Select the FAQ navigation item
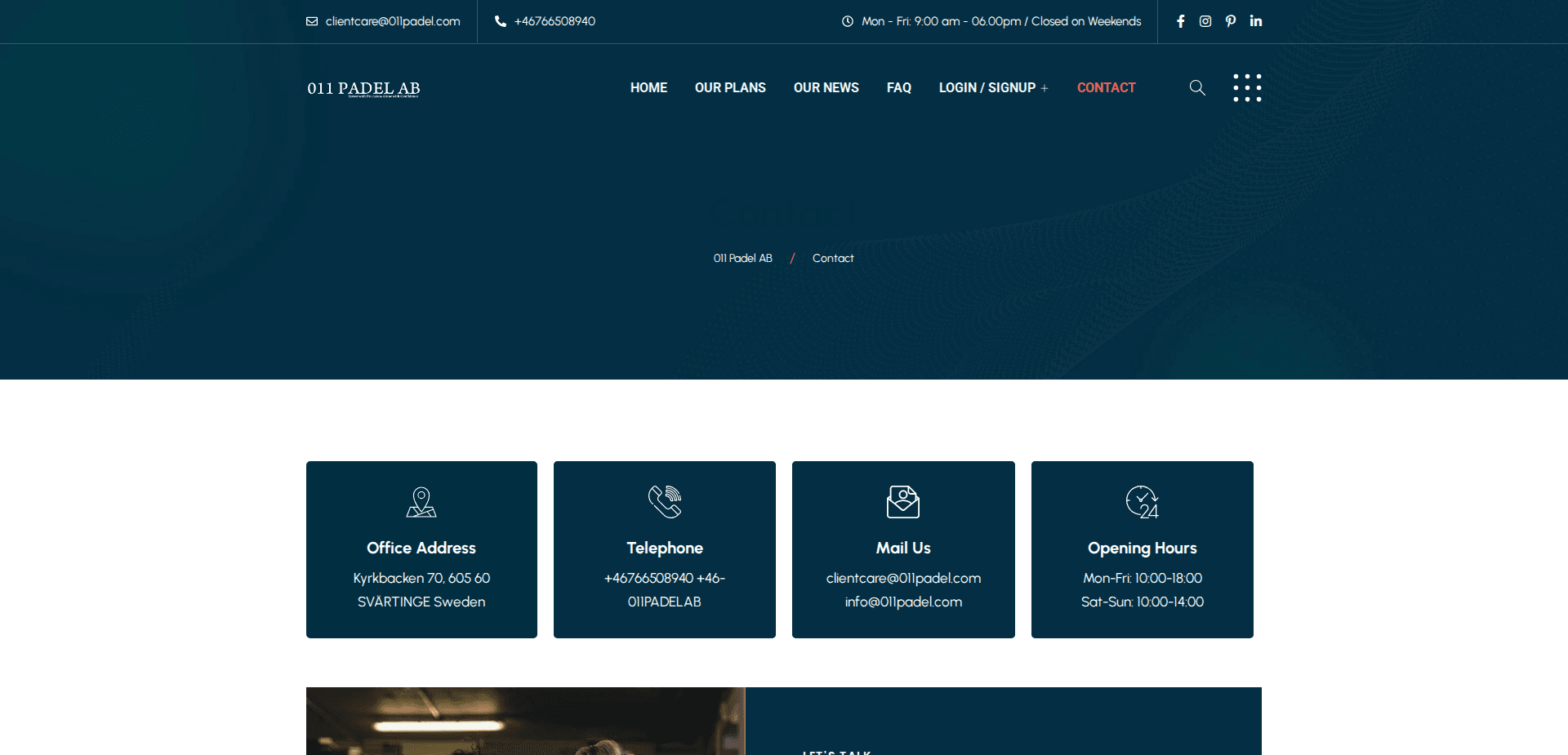1568x755 pixels. tap(898, 87)
